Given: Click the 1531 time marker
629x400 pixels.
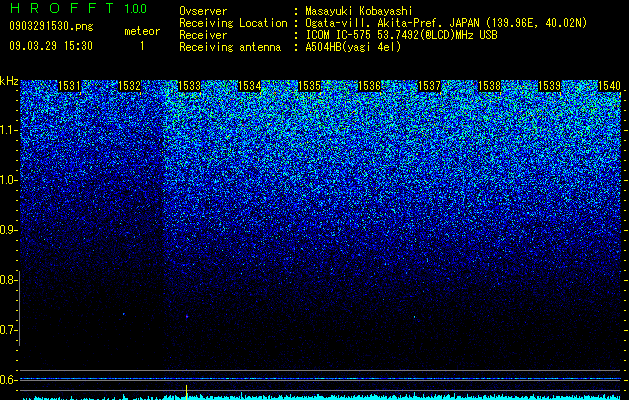Looking at the screenshot, I should coord(69,86).
